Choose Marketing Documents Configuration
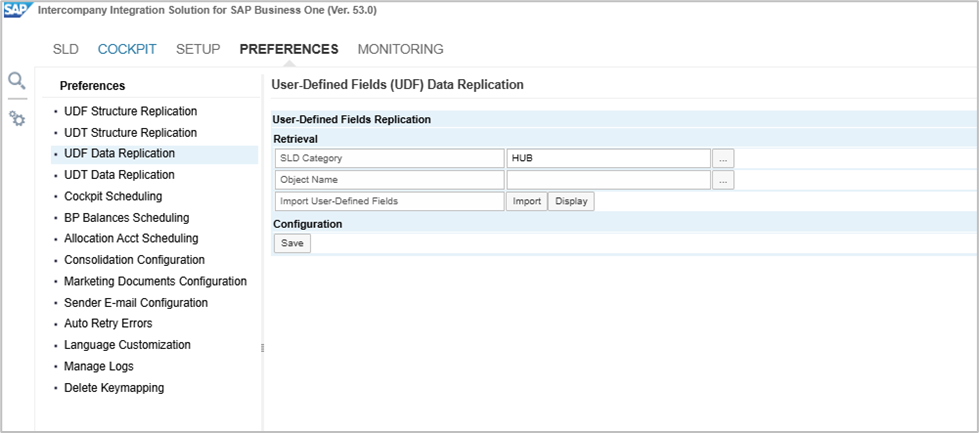 pyautogui.click(x=155, y=281)
